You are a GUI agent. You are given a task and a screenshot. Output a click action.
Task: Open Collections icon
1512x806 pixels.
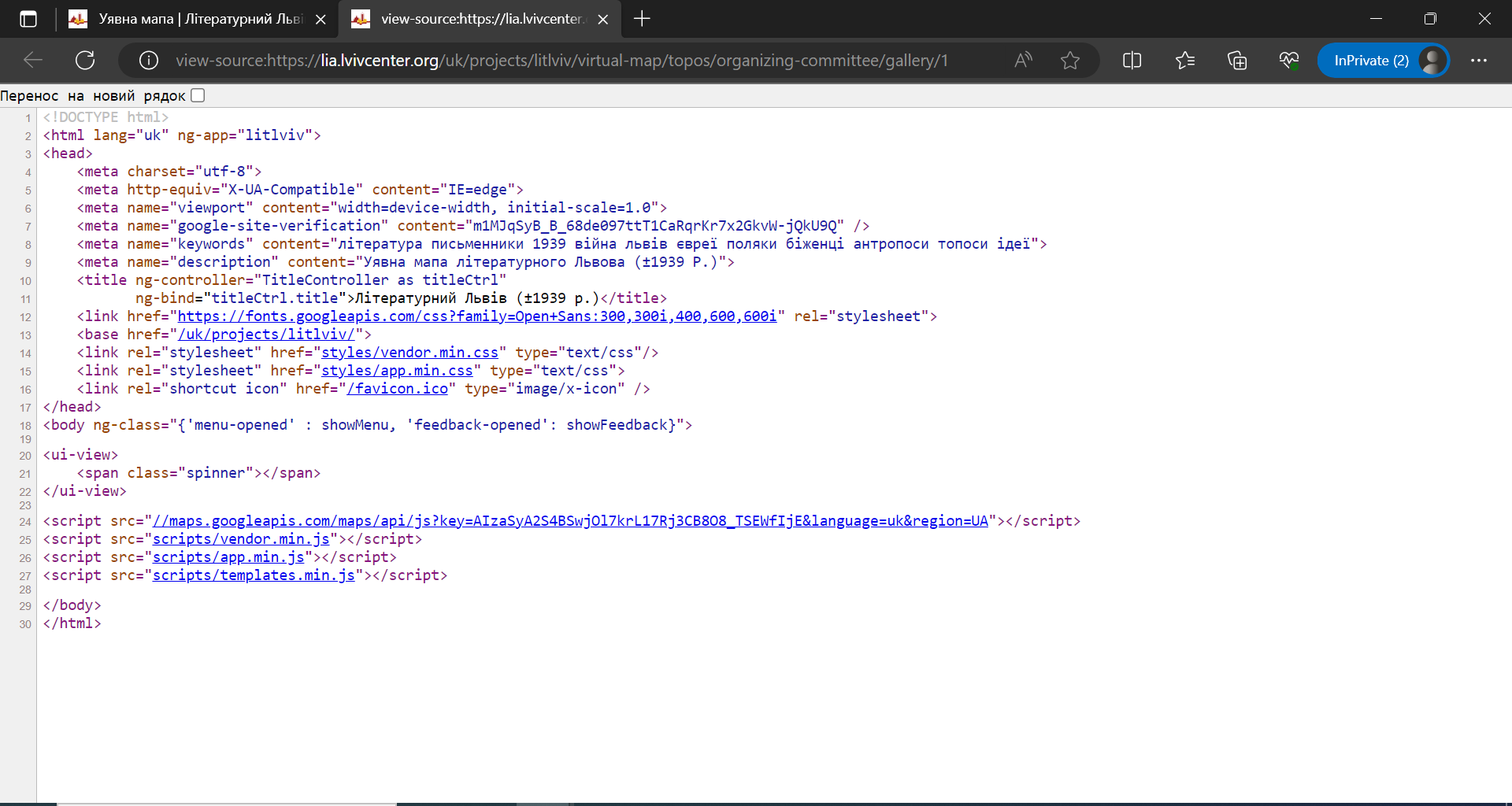click(1237, 61)
